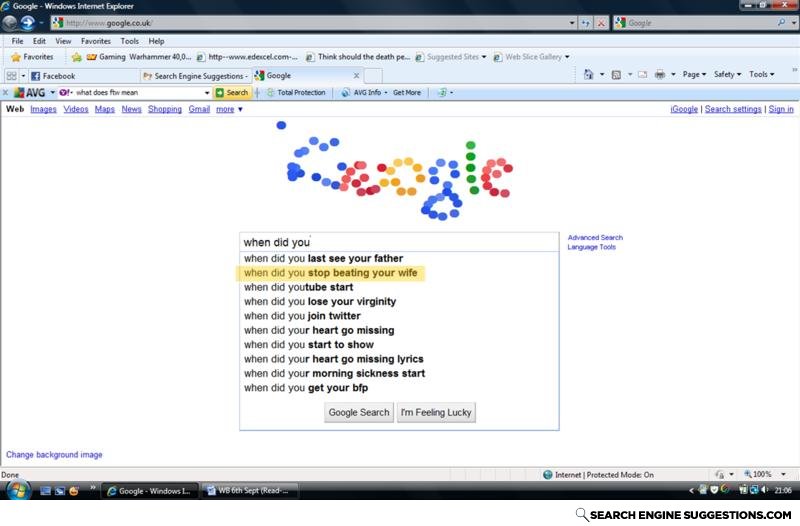Open the Help menu
800x526 pixels.
click(156, 41)
